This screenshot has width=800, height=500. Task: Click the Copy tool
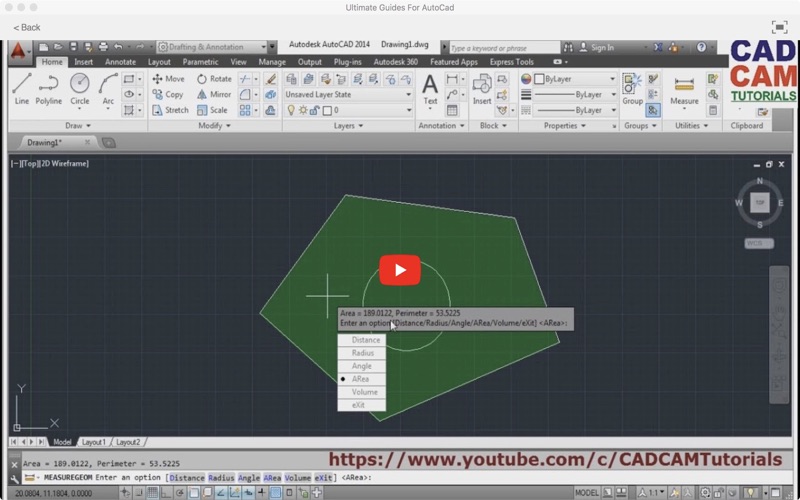(x=167, y=94)
